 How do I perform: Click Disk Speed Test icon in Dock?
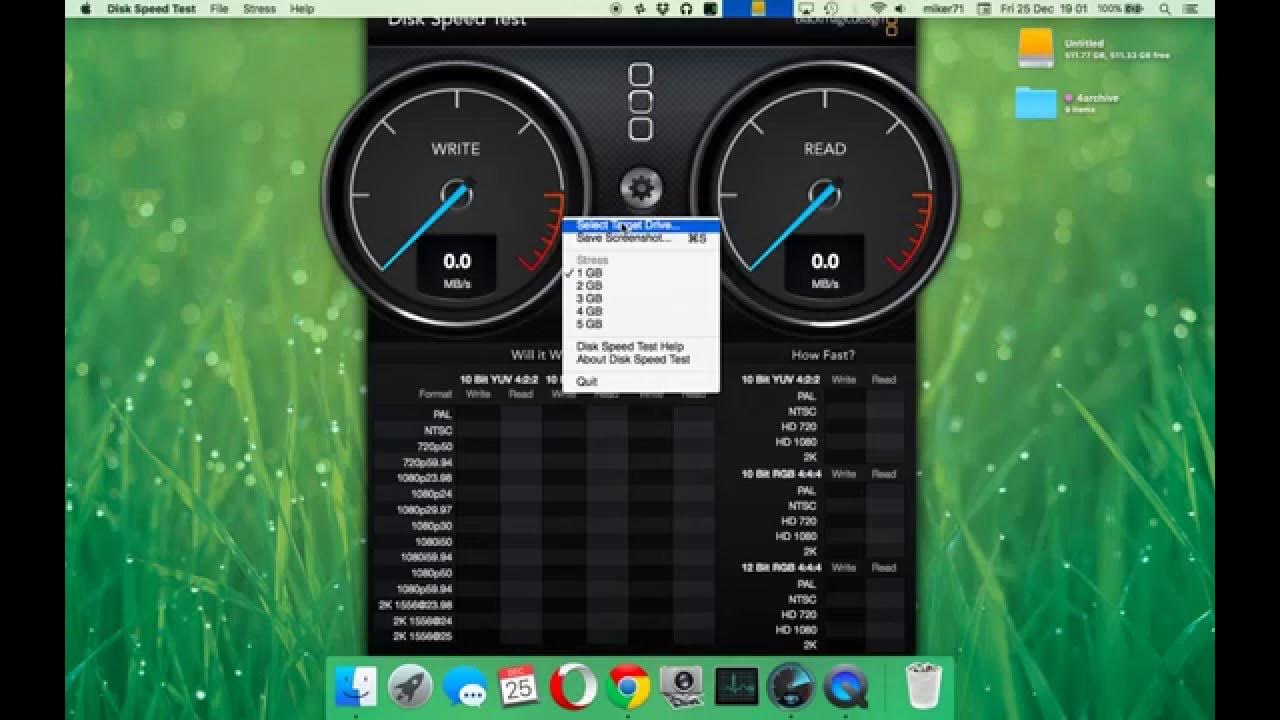[791, 687]
